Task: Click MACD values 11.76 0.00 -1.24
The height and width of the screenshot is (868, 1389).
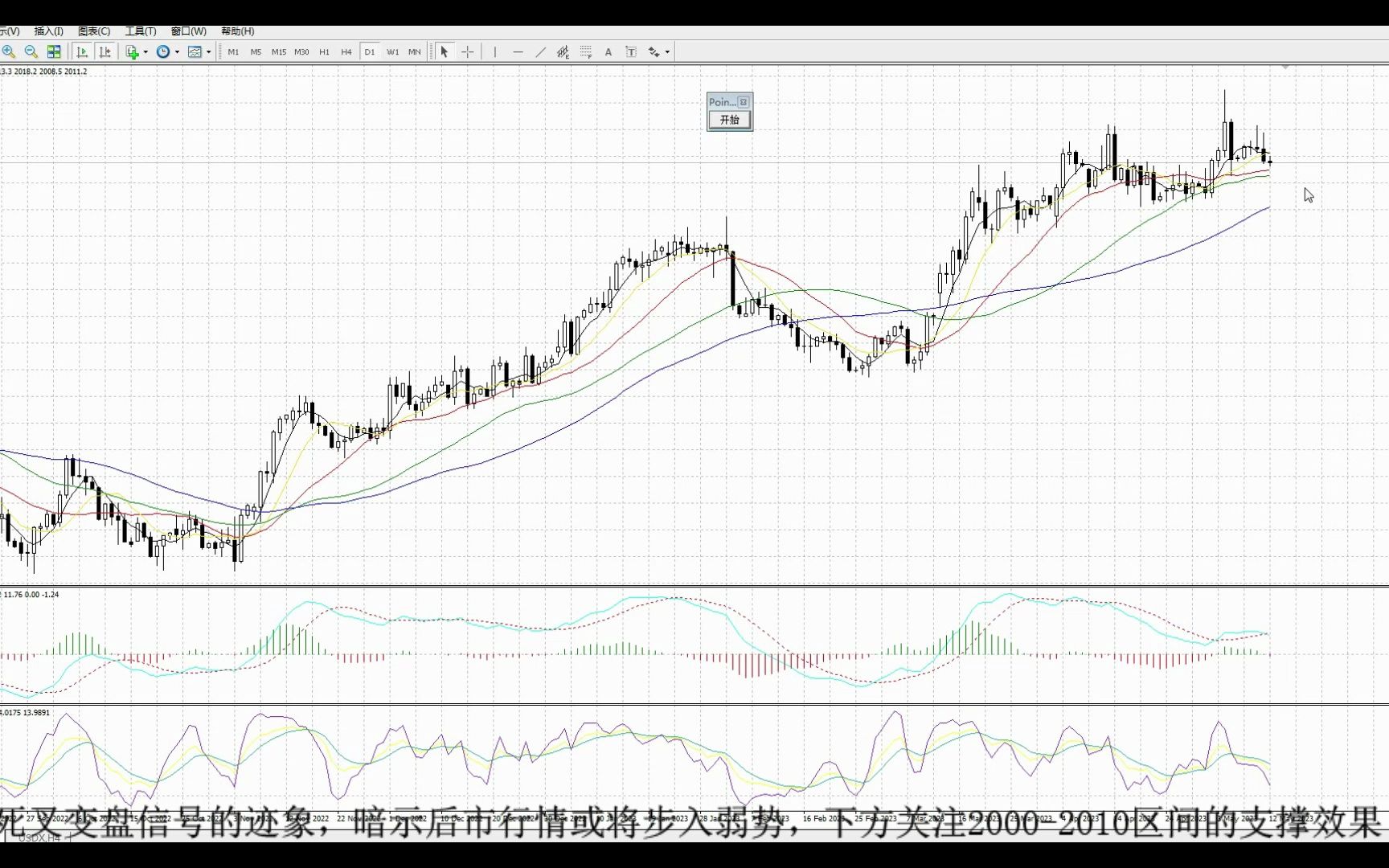Action: point(30,595)
